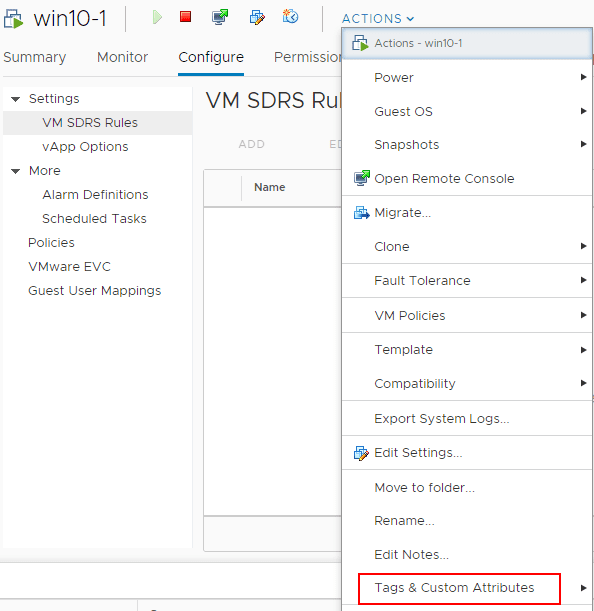Screen dimensions: 594x611
Task: Select Export System Logs... entry
Action: pyautogui.click(x=467, y=419)
